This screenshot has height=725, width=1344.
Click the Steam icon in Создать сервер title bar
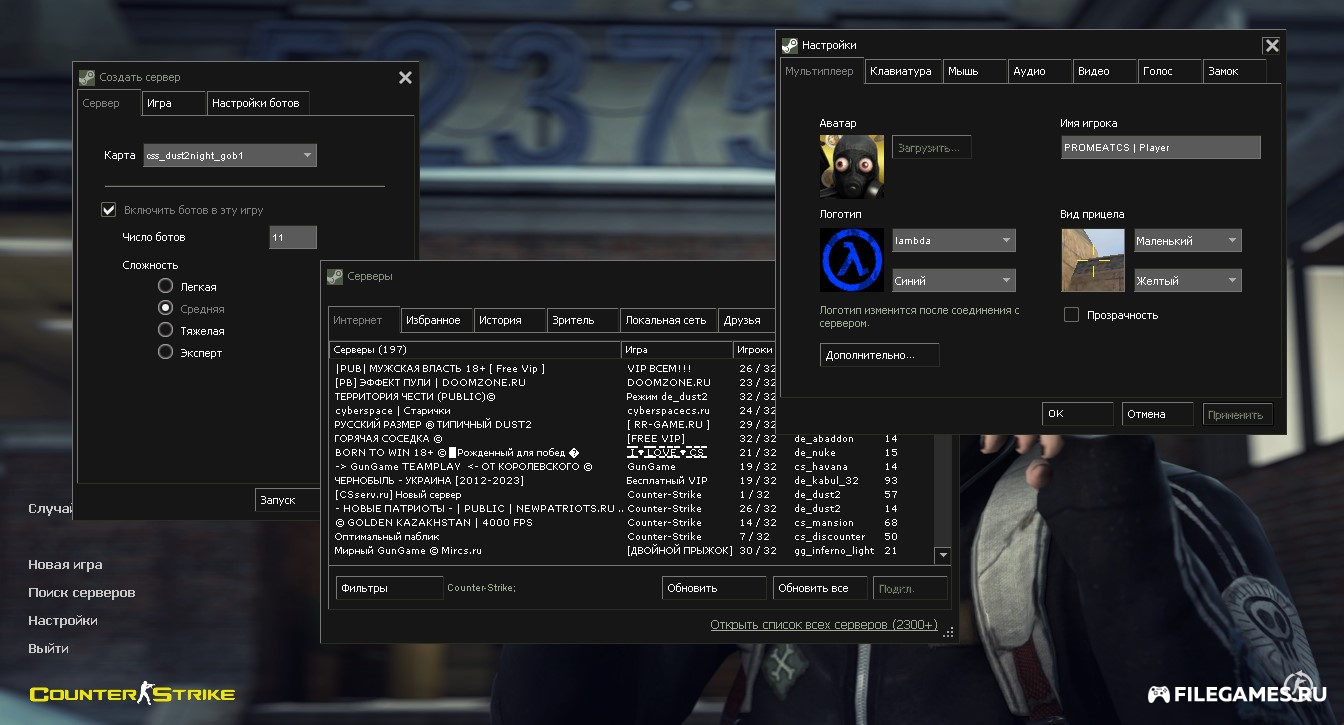tap(87, 77)
